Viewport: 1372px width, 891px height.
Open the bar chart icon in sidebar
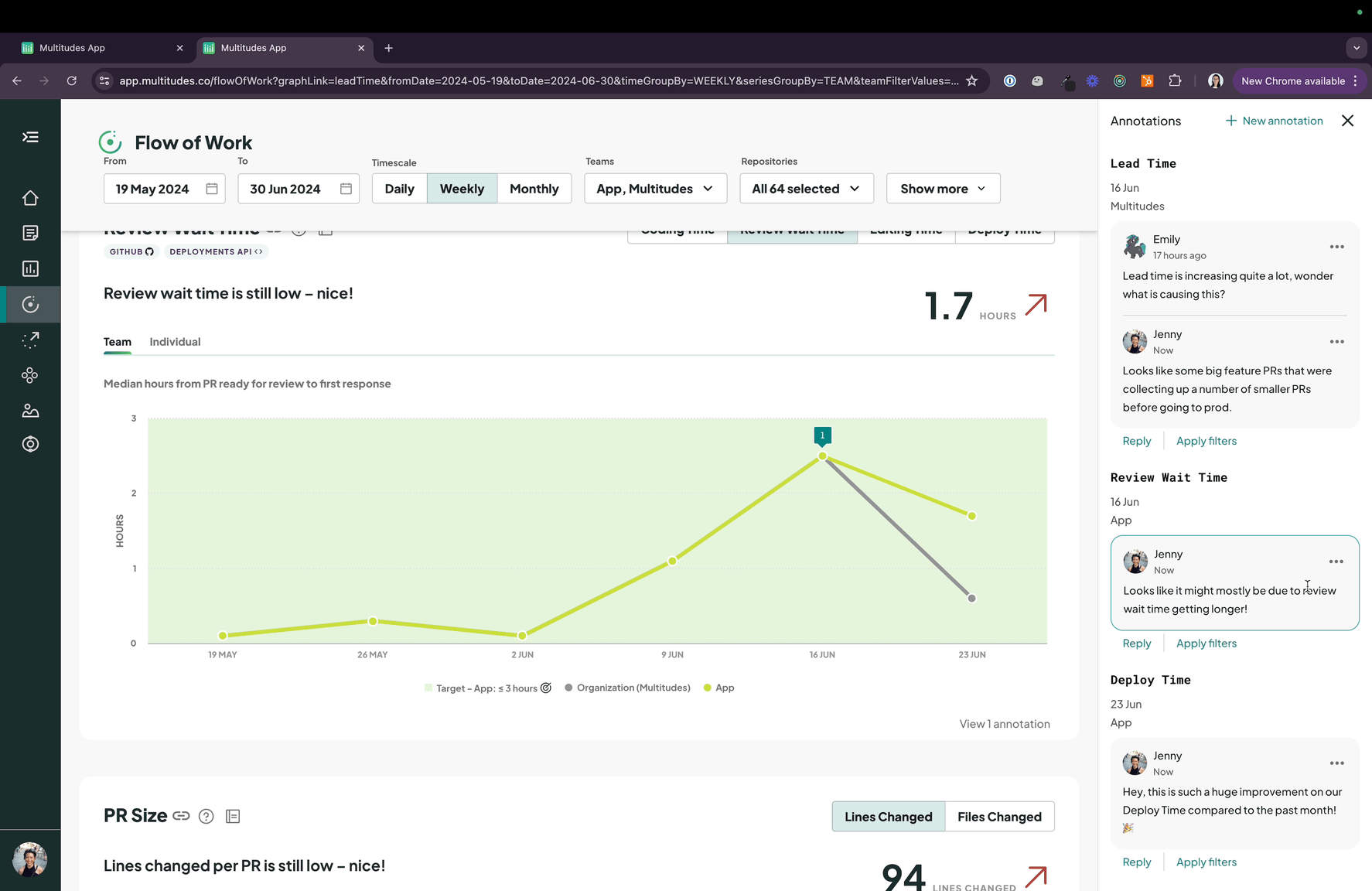[x=30, y=269]
